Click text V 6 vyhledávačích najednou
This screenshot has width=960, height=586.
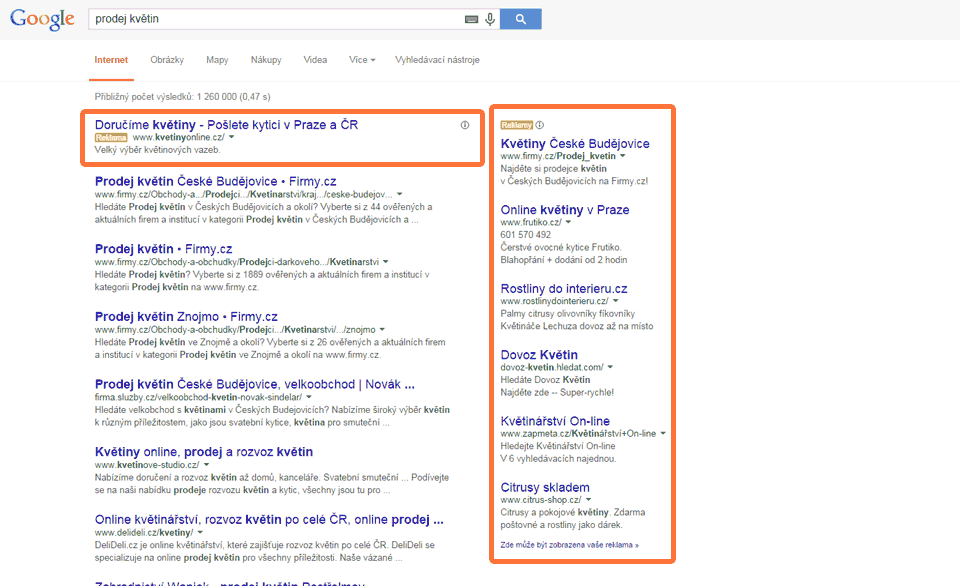558,459
